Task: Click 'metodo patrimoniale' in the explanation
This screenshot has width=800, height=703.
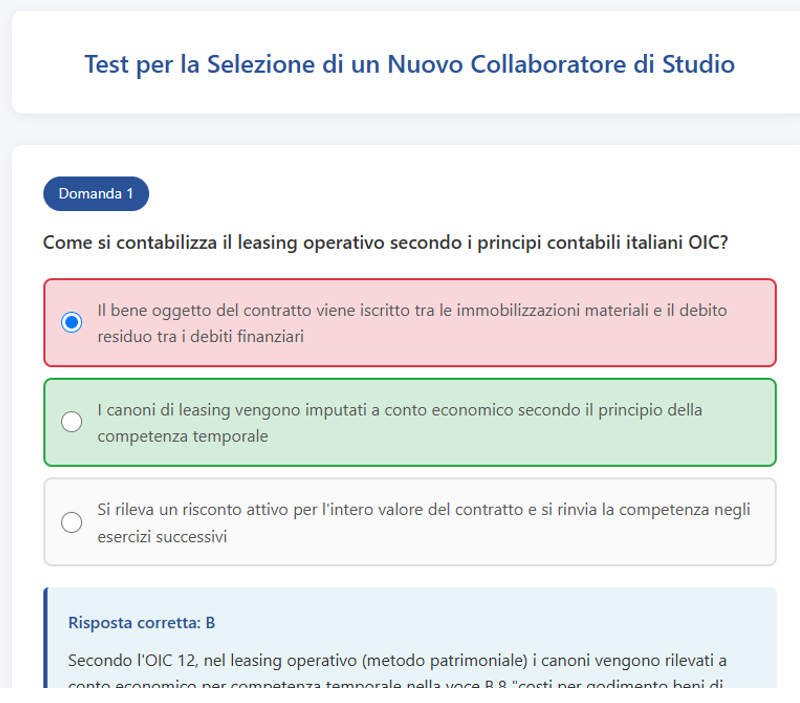Action: pos(444,660)
